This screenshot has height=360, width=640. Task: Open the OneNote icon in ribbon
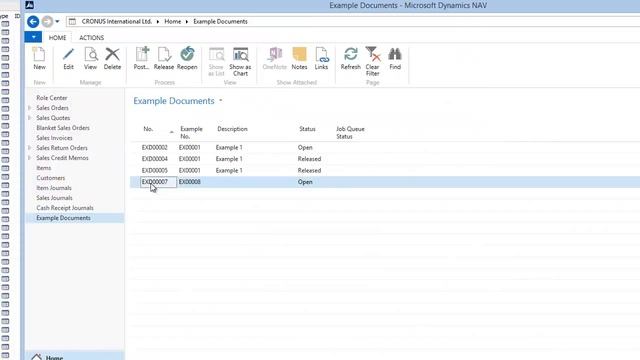pyautogui.click(x=275, y=54)
